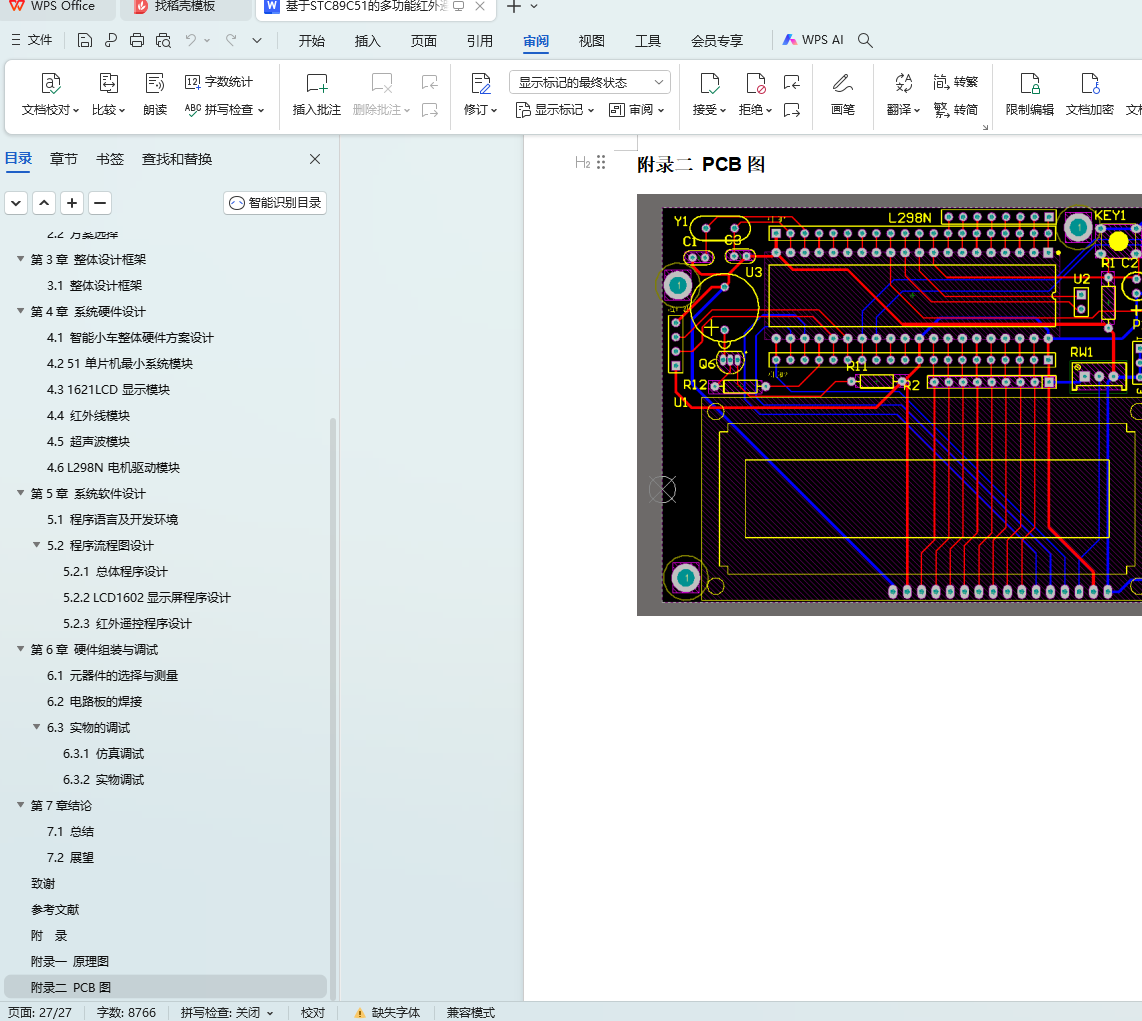Click the print icon in quick toolbar
Screen dimensions: 1142x1021
pos(137,41)
